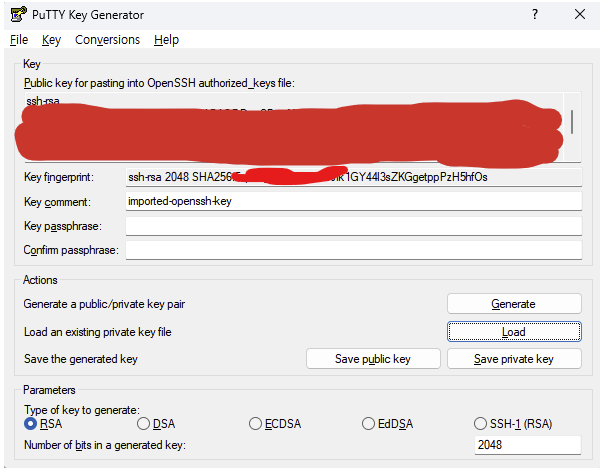
Task: Click the Load button
Action: tap(514, 332)
